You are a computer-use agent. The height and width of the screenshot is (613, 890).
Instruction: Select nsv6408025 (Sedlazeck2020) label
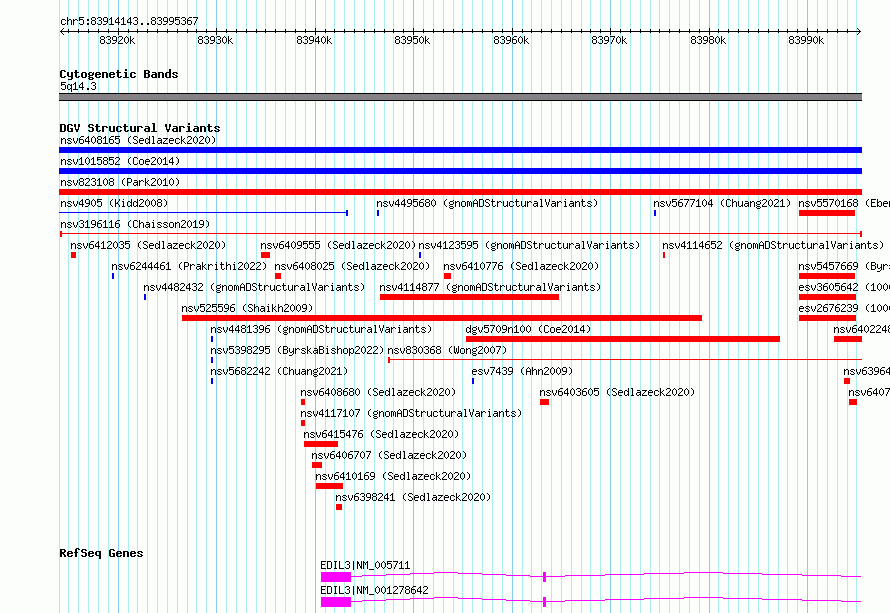352,266
